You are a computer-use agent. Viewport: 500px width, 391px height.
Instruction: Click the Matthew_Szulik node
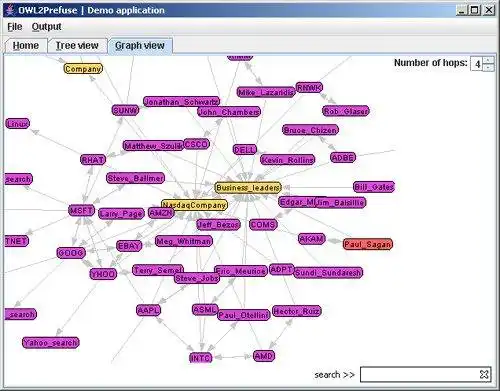(x=153, y=145)
